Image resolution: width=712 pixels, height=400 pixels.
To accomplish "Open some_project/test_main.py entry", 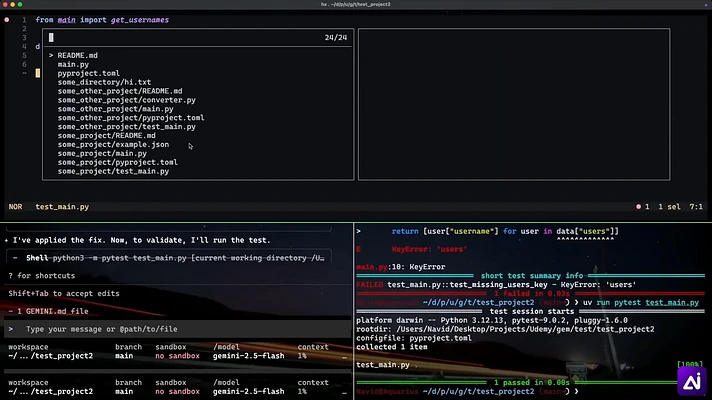I will [x=113, y=171].
